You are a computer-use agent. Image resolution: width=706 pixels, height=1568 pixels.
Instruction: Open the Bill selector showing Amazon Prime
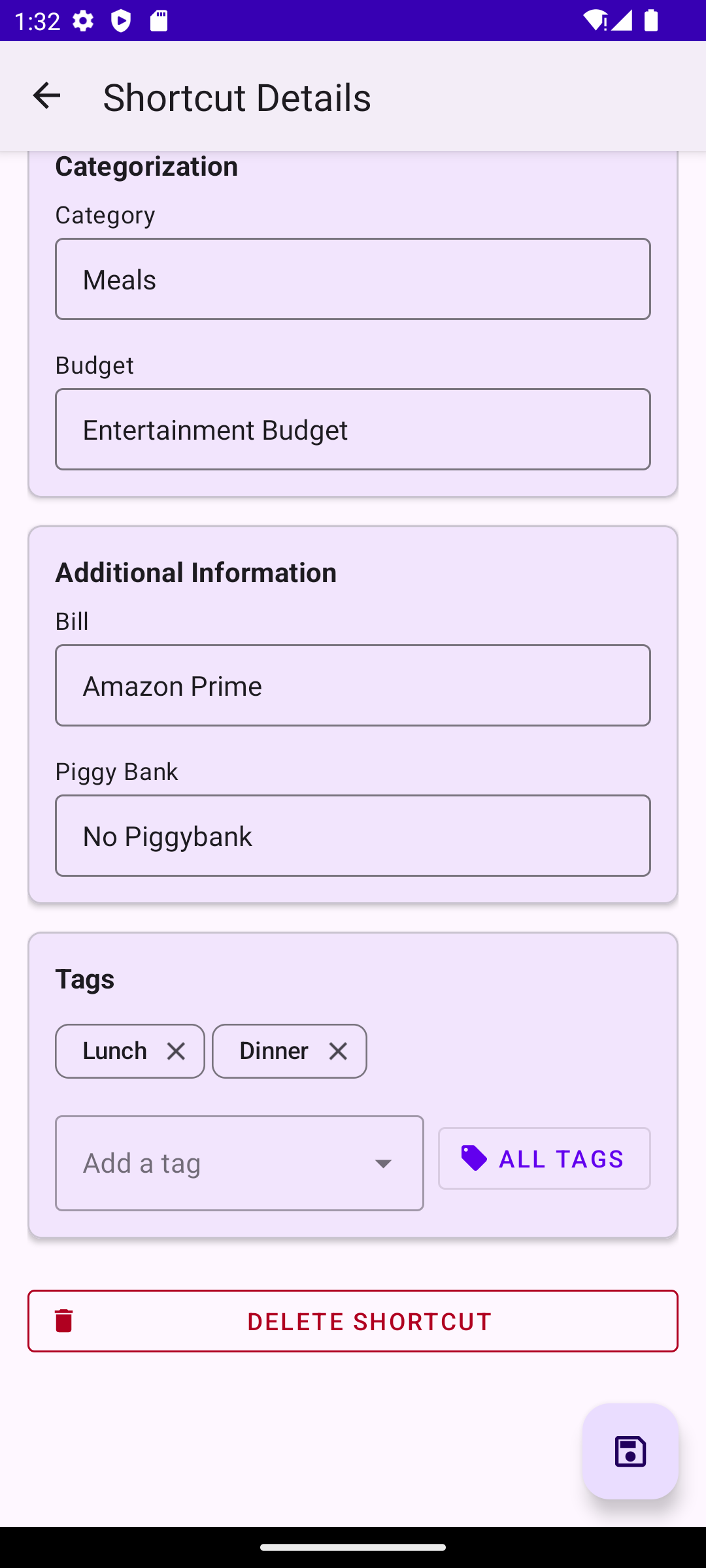[x=353, y=685]
